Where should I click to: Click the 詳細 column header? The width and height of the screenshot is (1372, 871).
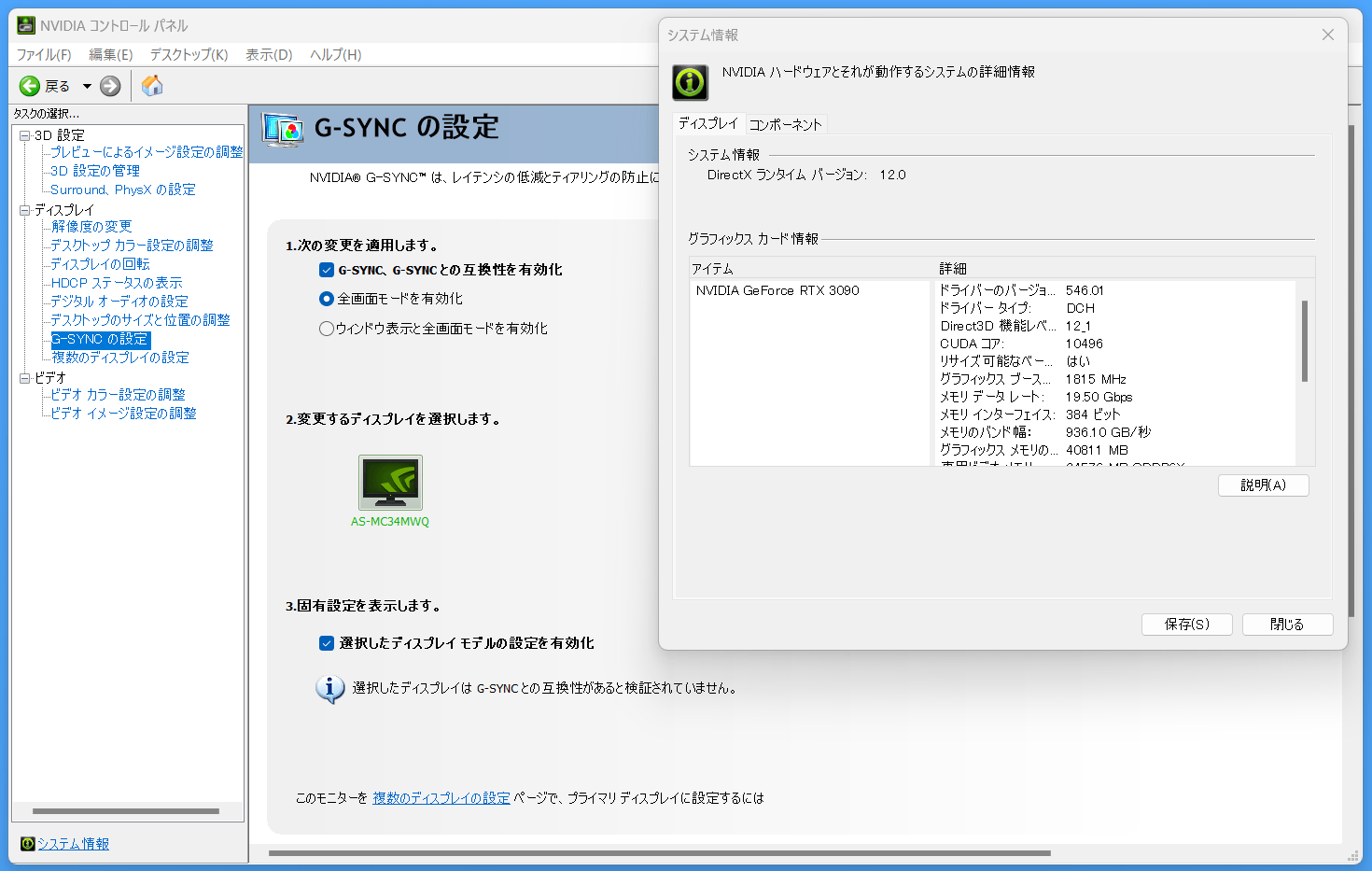1125,269
